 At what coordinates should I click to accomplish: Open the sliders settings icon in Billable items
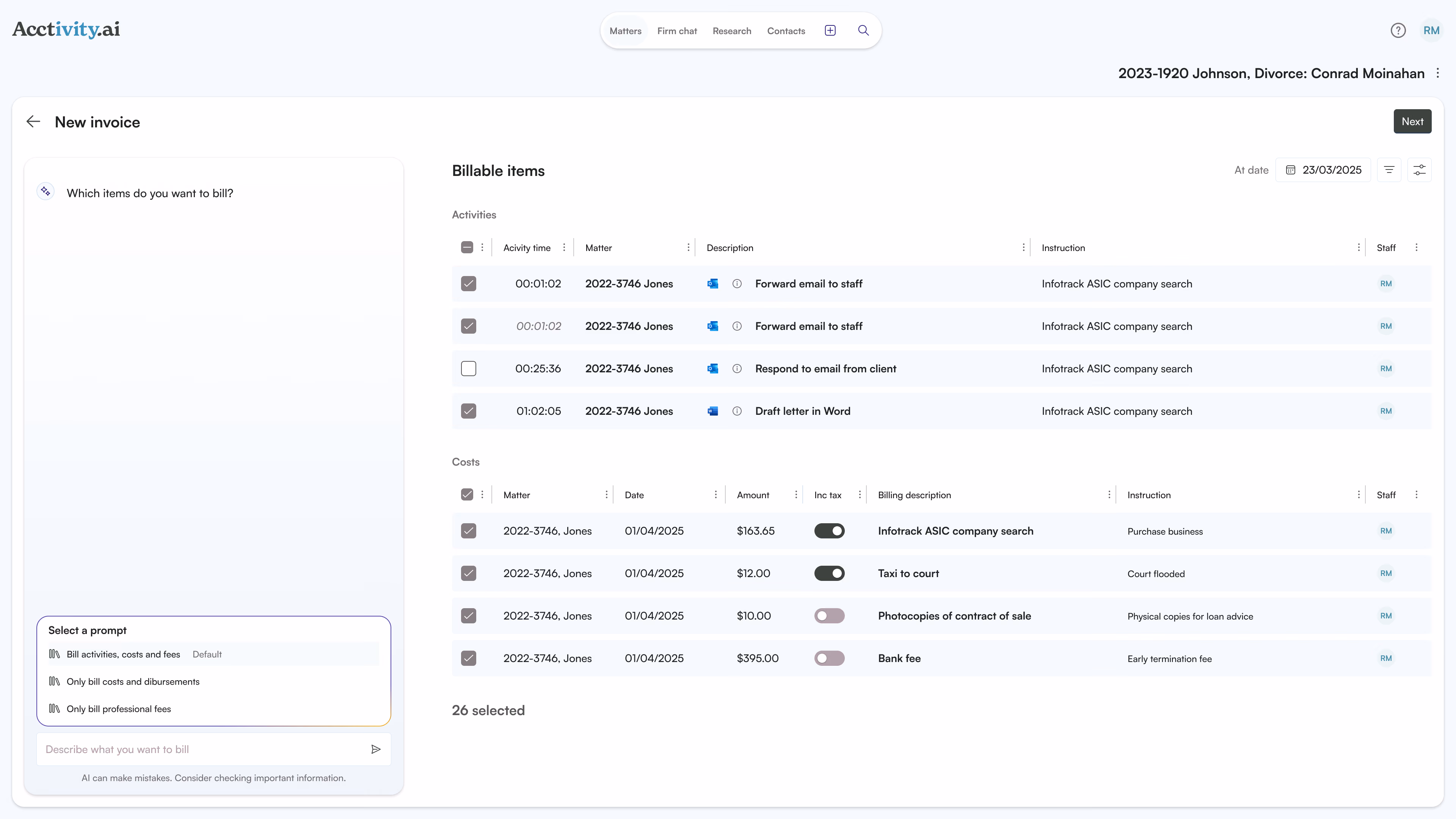pyautogui.click(x=1419, y=170)
